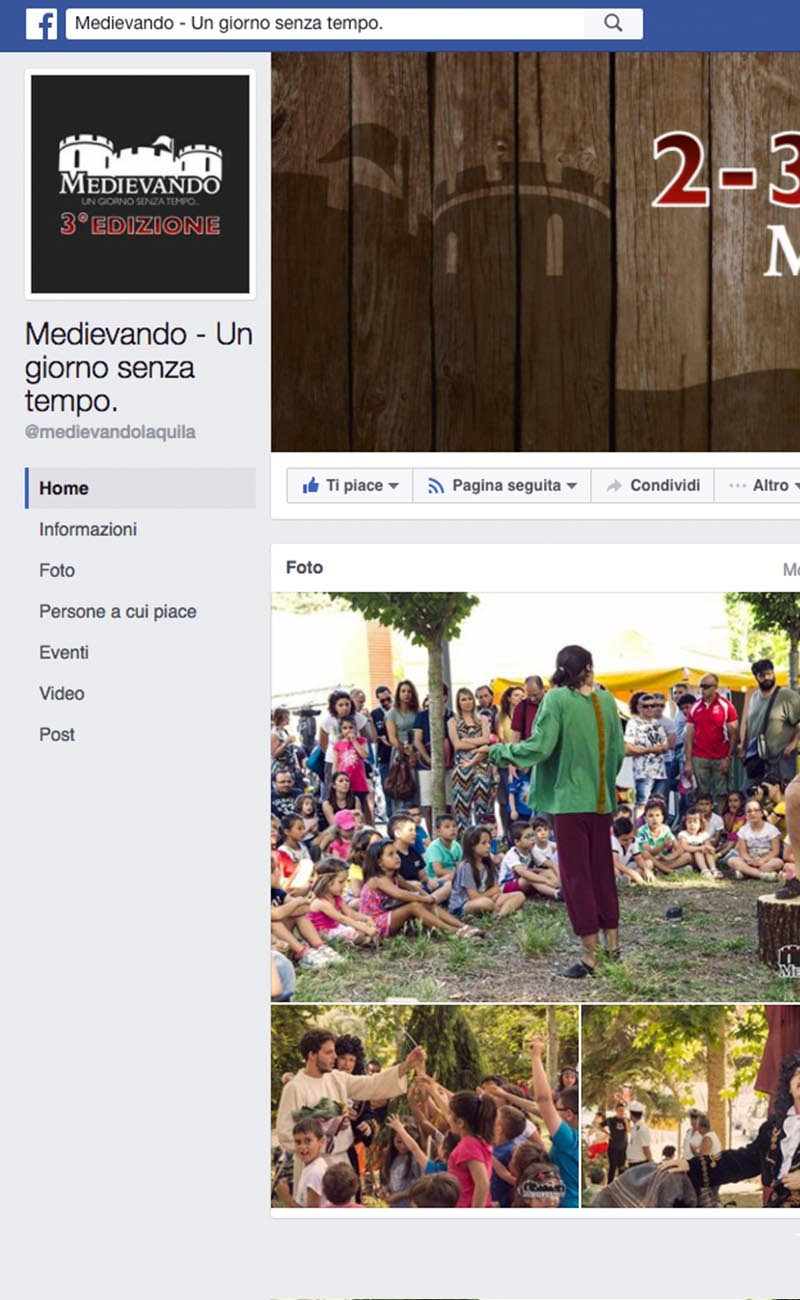Click the Facebook logo icon
This screenshot has height=1300, width=800.
click(41, 24)
